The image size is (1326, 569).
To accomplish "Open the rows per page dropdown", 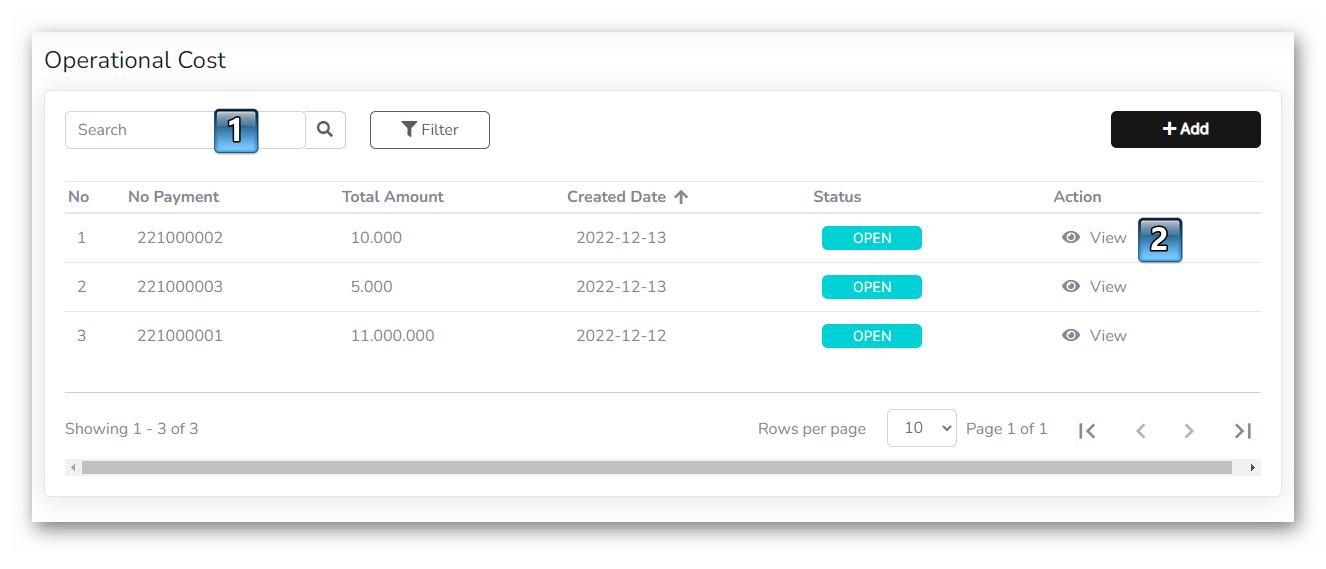I will point(921,428).
